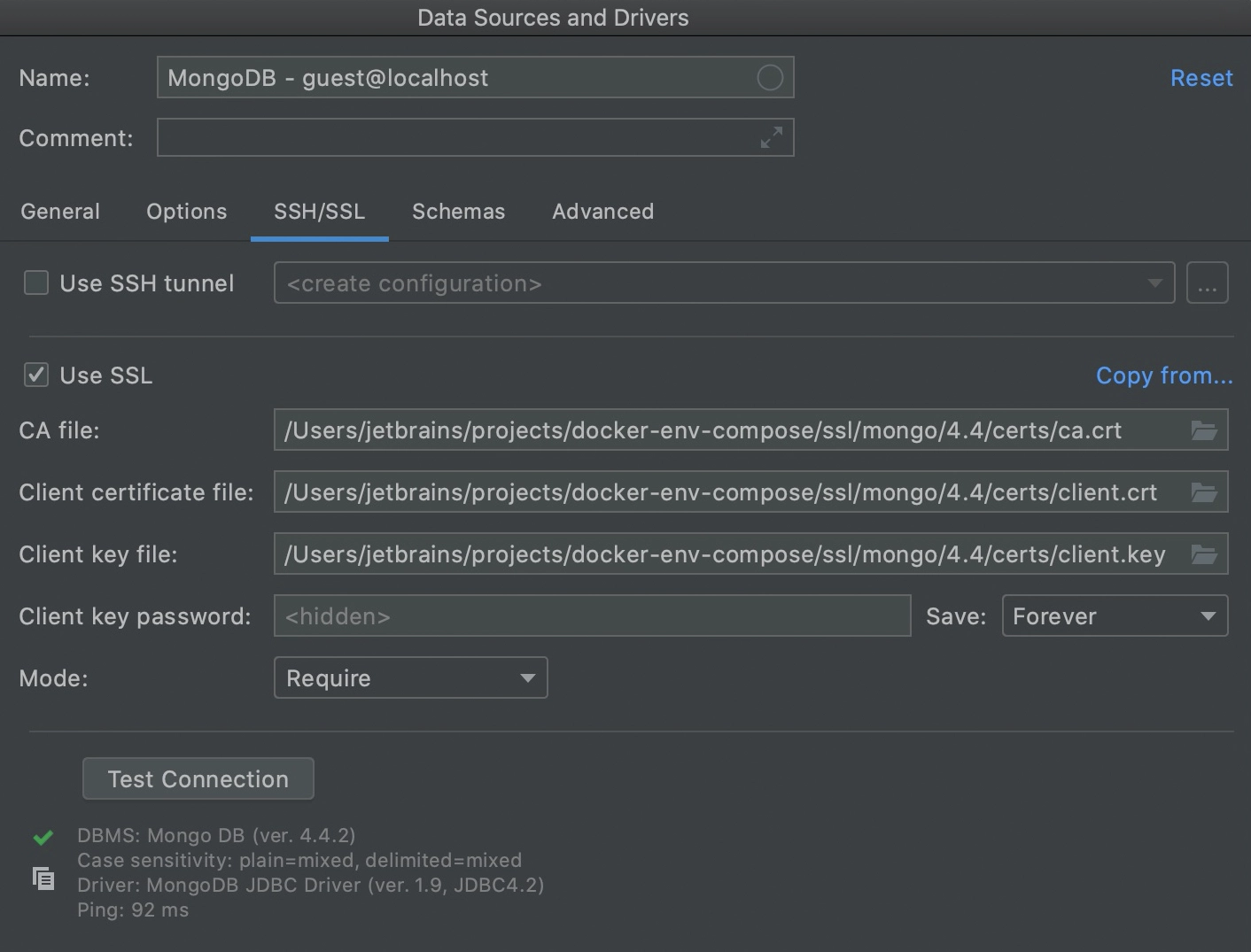Click the 'Ping: 92 ms' text
1251x952 pixels.
pos(133,909)
